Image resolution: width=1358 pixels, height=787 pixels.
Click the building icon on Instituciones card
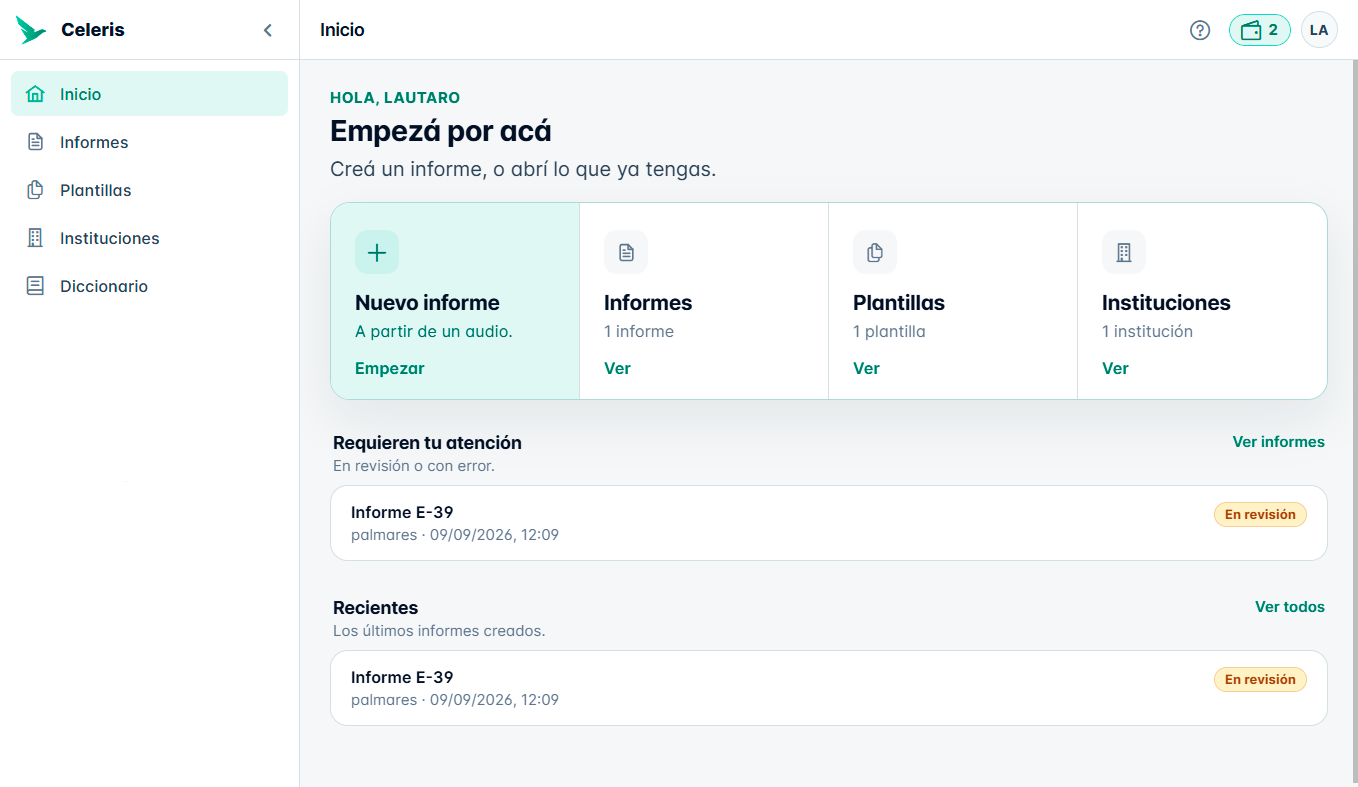click(1124, 252)
